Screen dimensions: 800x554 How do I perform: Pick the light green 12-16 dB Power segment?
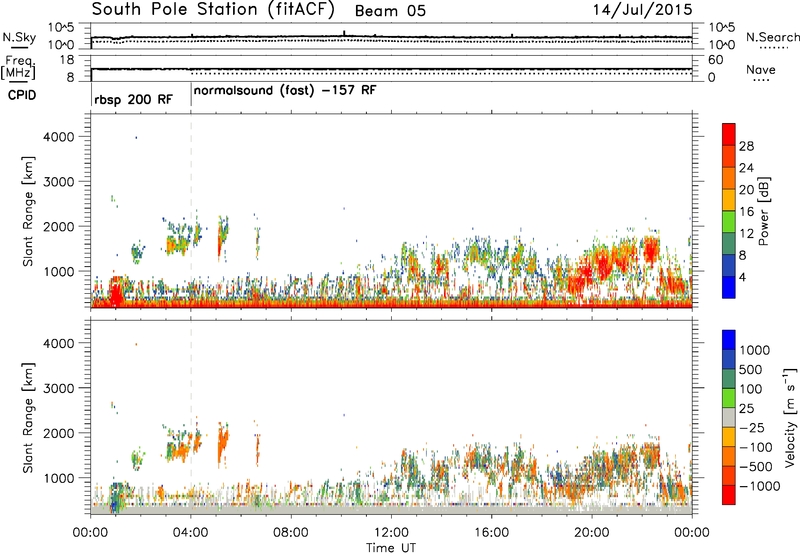tap(729, 221)
